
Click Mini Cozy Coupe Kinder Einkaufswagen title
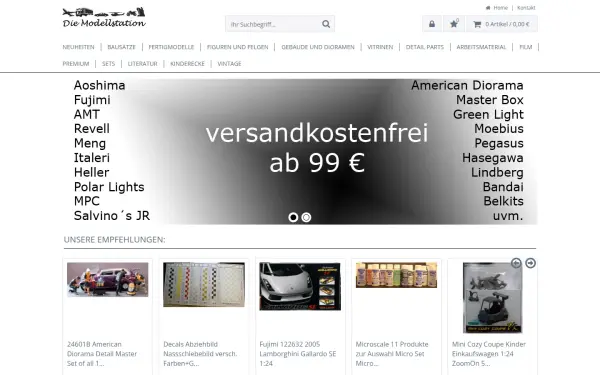coord(489,354)
